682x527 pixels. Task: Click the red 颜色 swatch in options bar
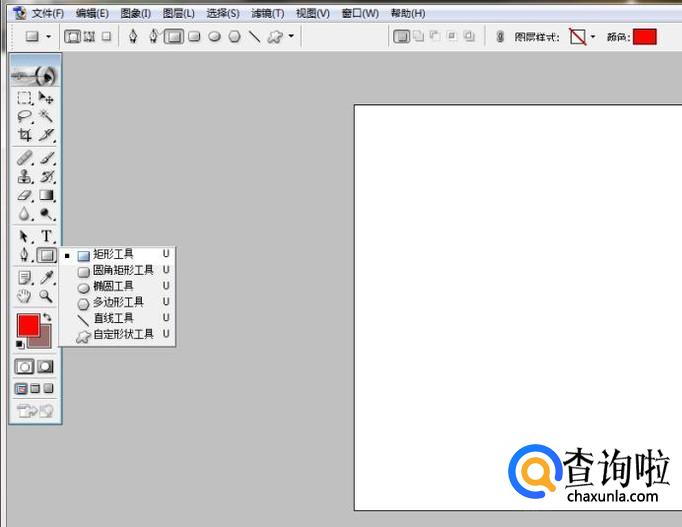tap(644, 37)
